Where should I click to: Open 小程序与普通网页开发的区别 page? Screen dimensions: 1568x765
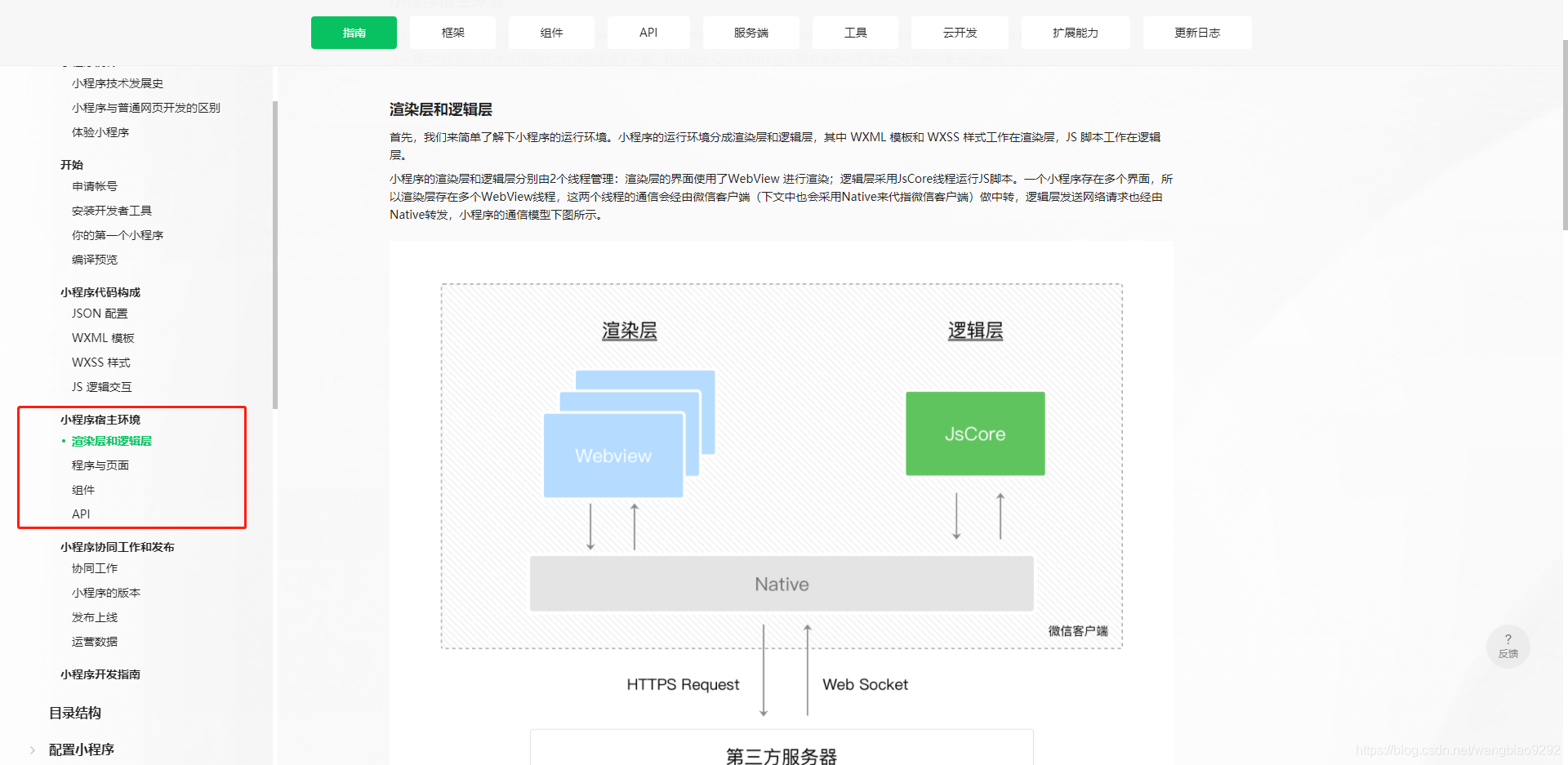(x=146, y=108)
